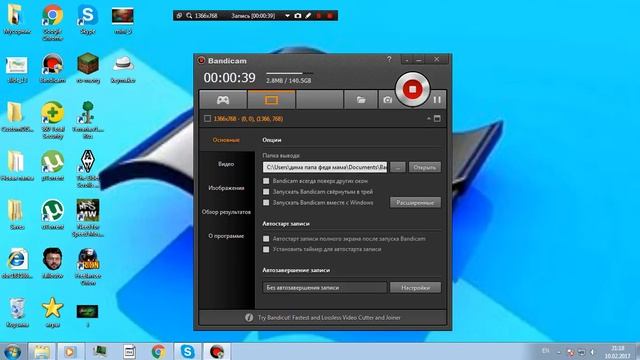640x360 pixels.
Task: Open the Изображения settings section
Action: (226, 188)
